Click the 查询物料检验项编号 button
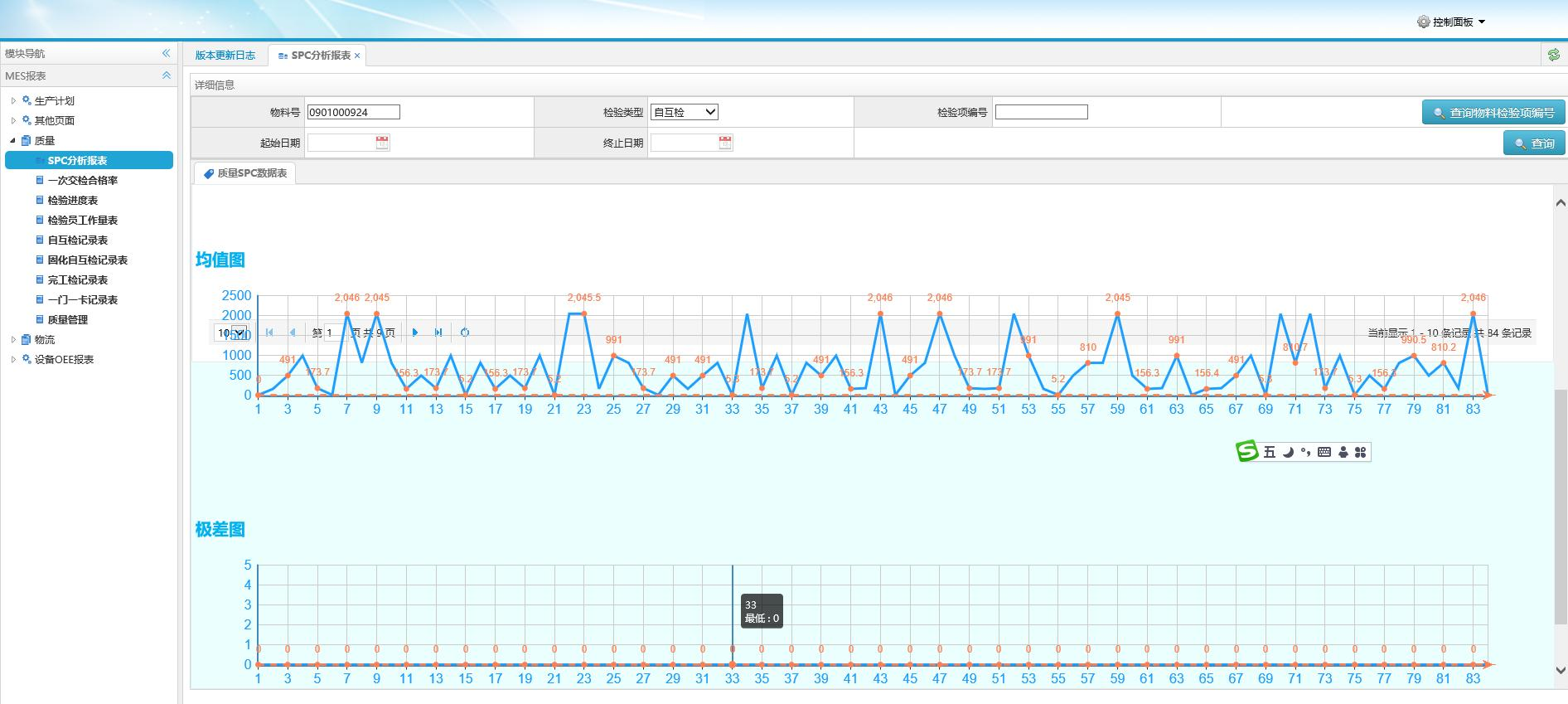 coord(1493,113)
